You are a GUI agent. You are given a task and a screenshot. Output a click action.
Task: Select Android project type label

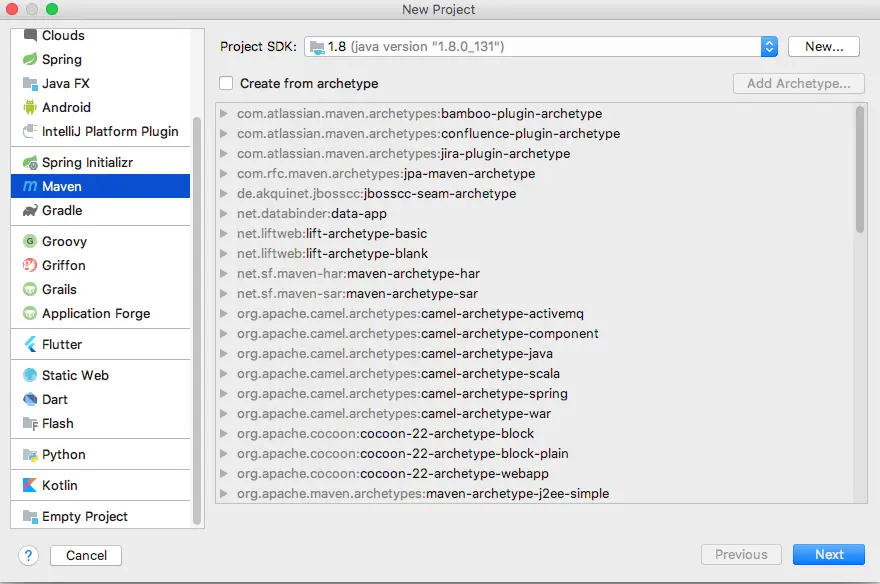point(66,107)
